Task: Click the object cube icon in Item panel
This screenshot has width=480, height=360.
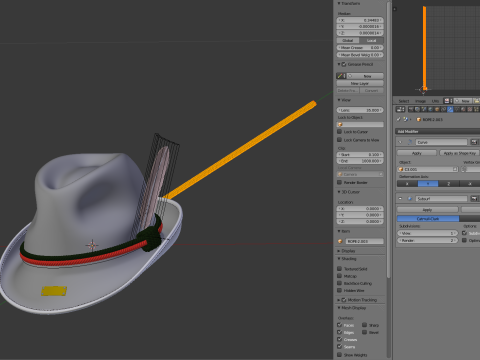Action: pyautogui.click(x=340, y=241)
